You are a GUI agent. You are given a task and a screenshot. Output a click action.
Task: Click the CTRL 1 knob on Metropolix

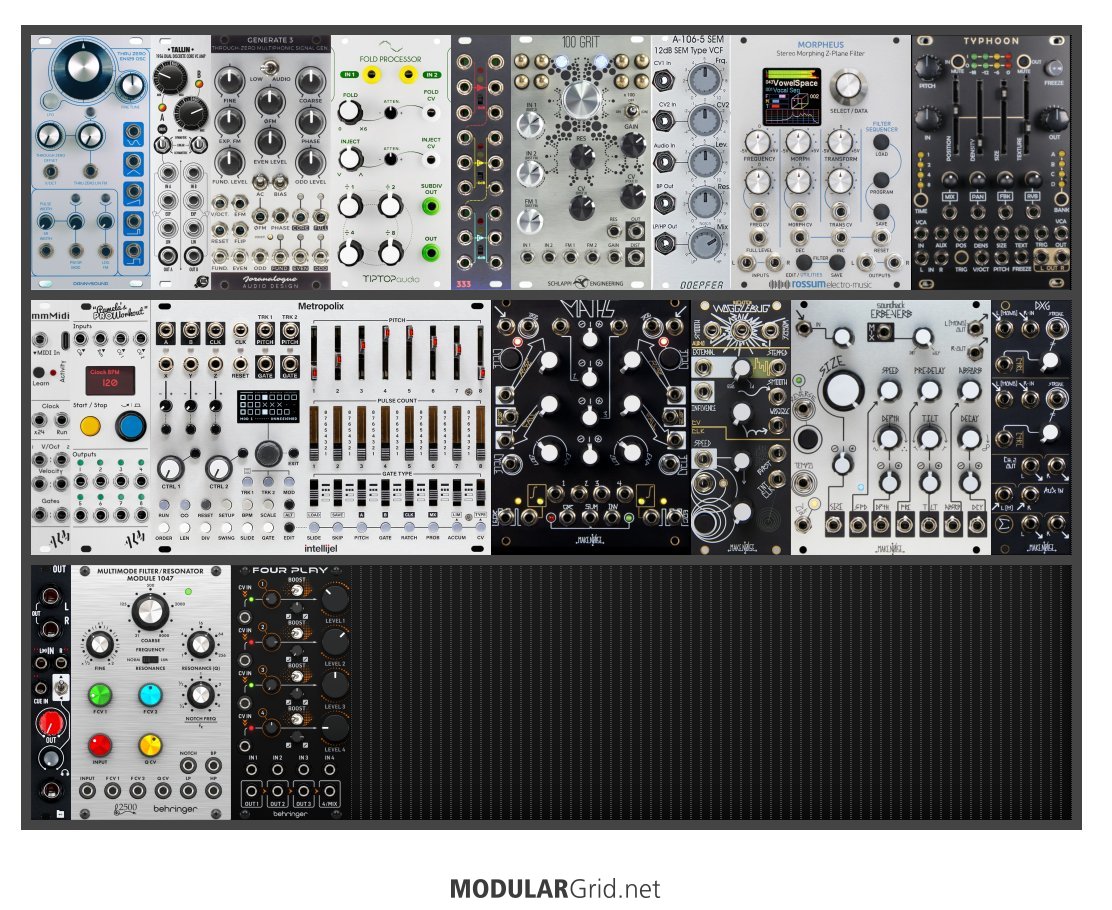(170, 468)
